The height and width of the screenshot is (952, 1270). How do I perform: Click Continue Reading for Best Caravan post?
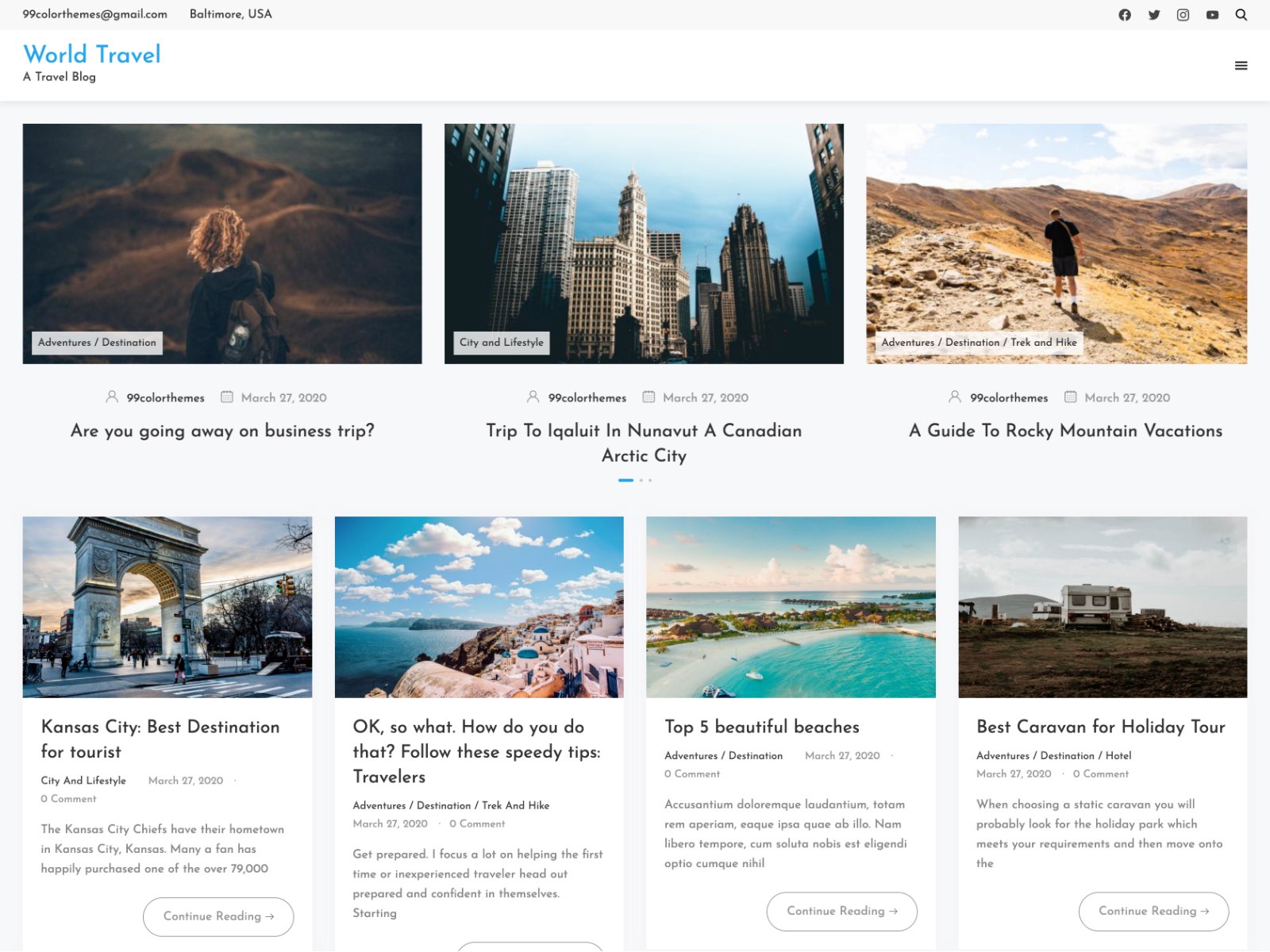[x=1153, y=911]
